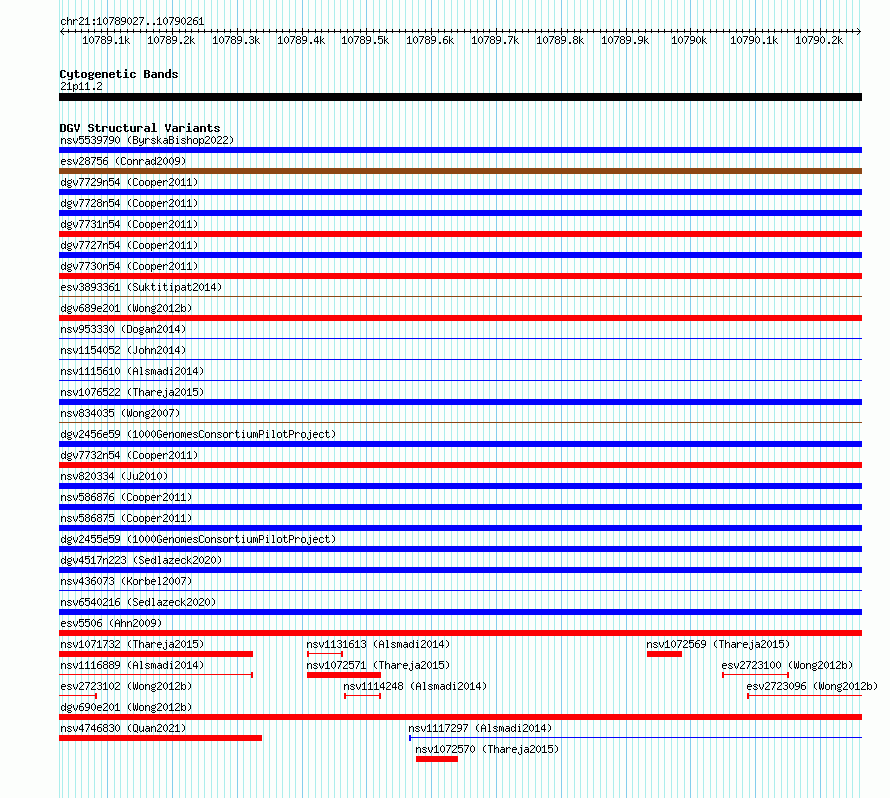Screen dimensions: 890x798
Task: Click nsv1115610 (Alsmadi2014) variant label
Action: click(x=132, y=371)
